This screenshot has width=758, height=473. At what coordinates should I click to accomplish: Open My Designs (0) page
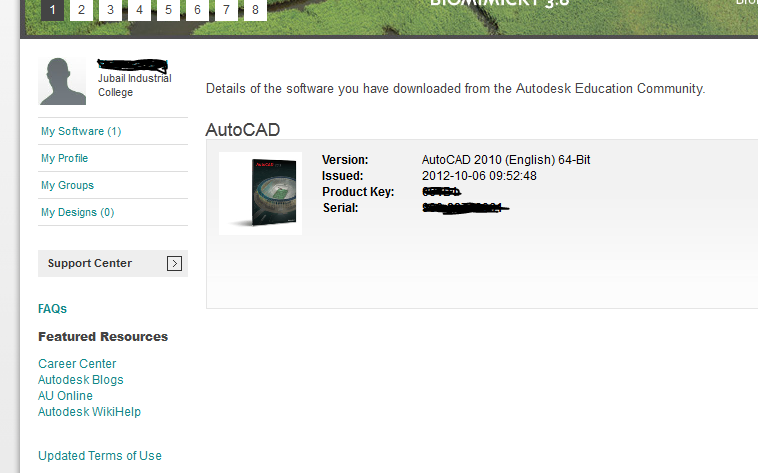click(77, 213)
